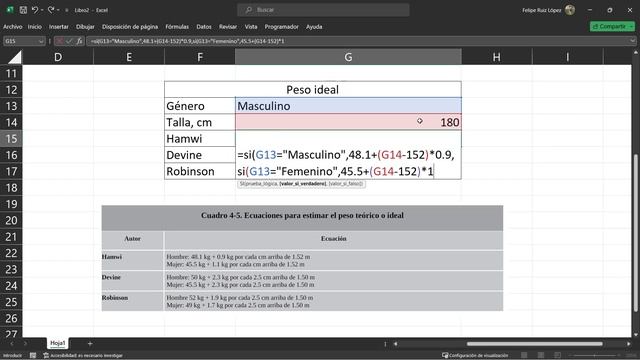This screenshot has height=360, width=640.
Task: Select column I header
Action: pos(567,57)
